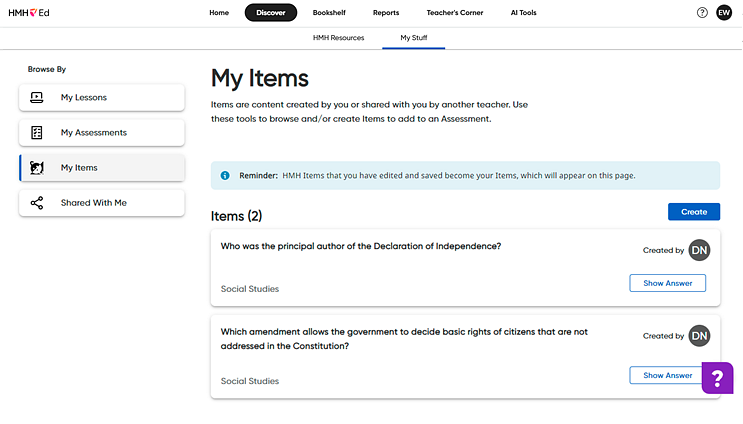743x424 pixels.
Task: Click Created by label on Declaration item
Action: [x=663, y=250]
